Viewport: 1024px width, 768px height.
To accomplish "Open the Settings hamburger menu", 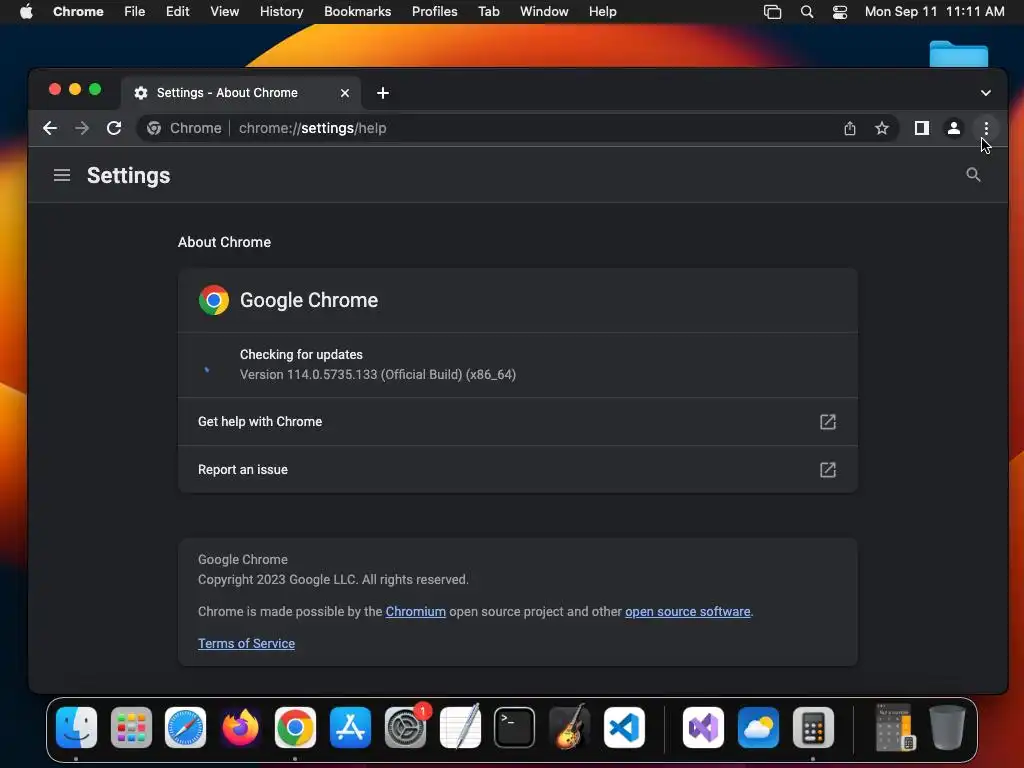I will tap(62, 175).
